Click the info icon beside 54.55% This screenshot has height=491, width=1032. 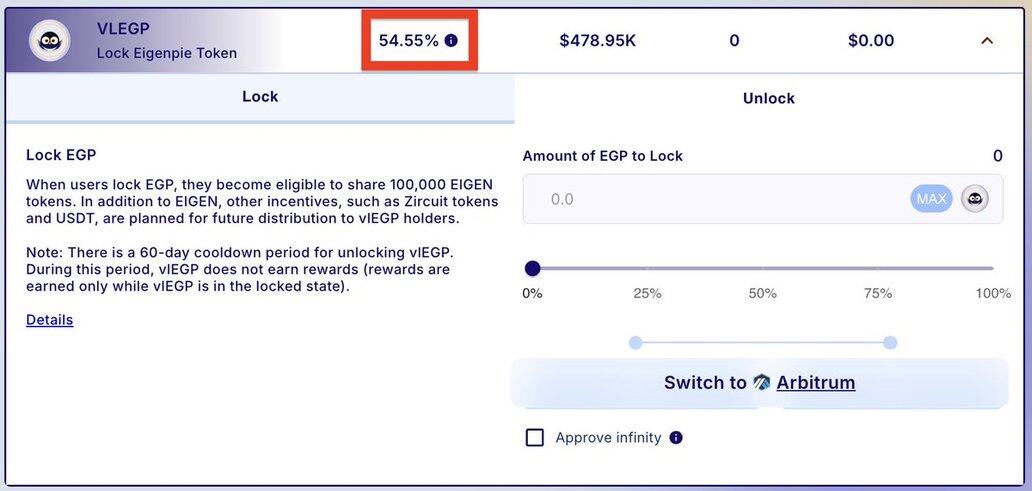click(451, 41)
